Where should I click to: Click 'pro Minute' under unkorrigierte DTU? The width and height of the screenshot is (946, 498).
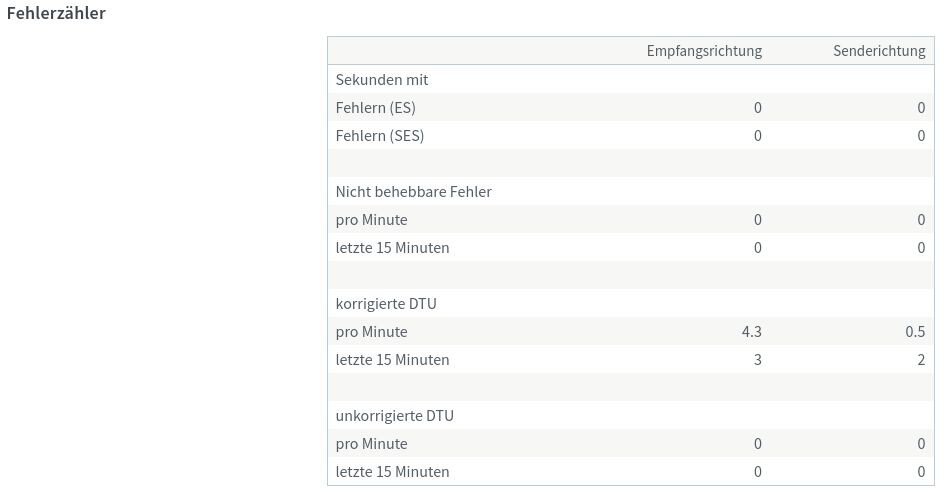pos(372,443)
